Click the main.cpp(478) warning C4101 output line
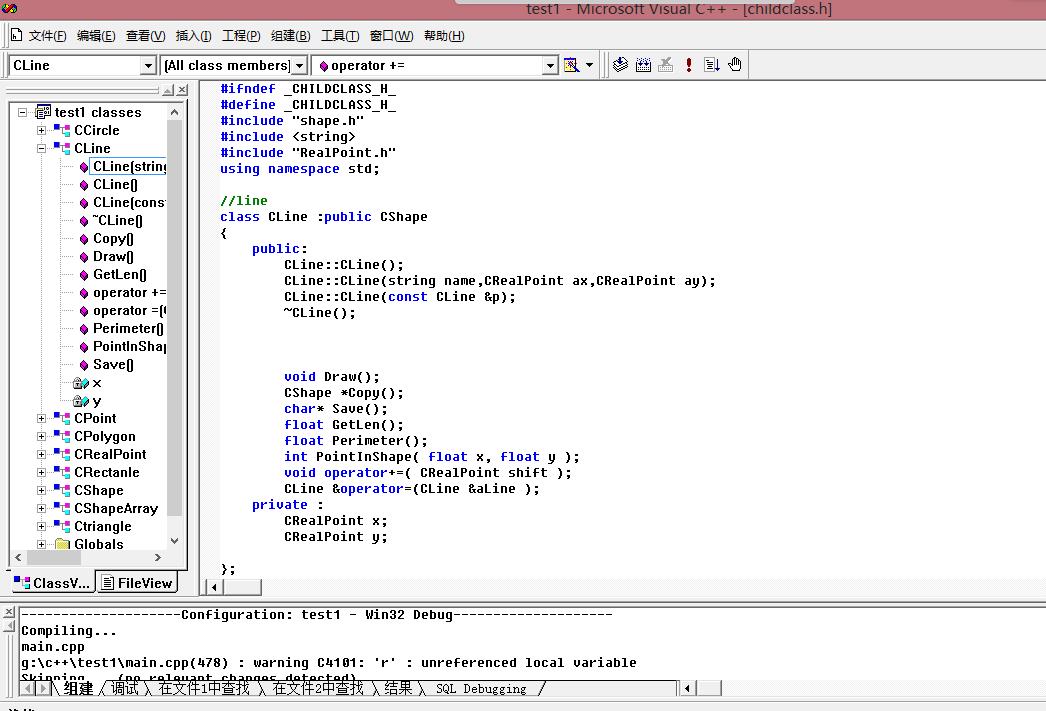 click(x=329, y=662)
